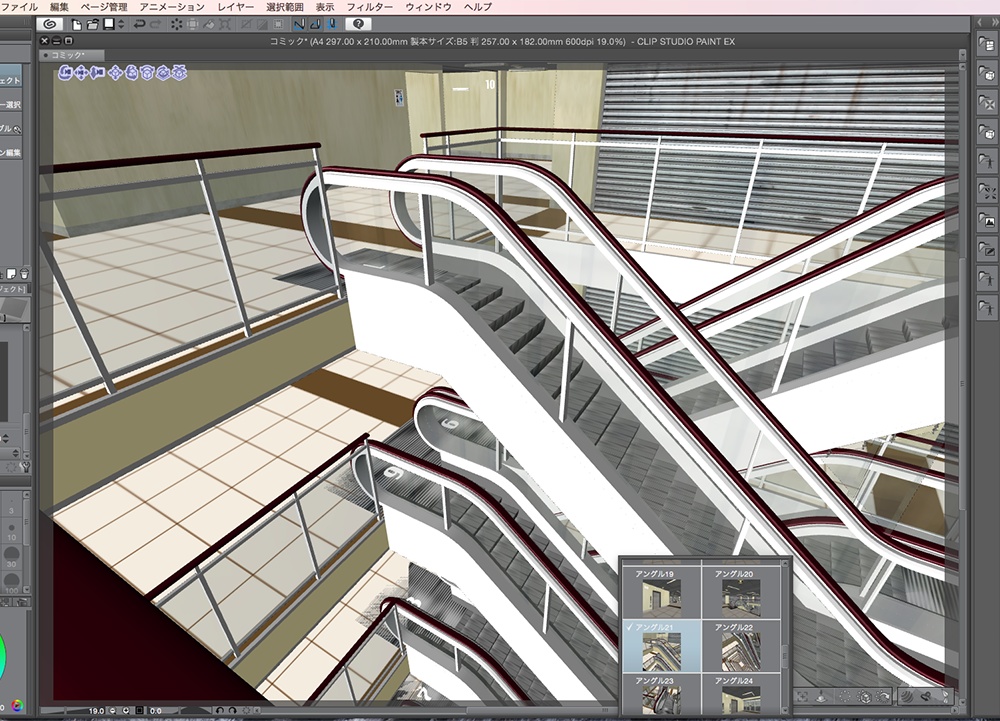Click zoom in button in canvas status bar

tap(126, 710)
